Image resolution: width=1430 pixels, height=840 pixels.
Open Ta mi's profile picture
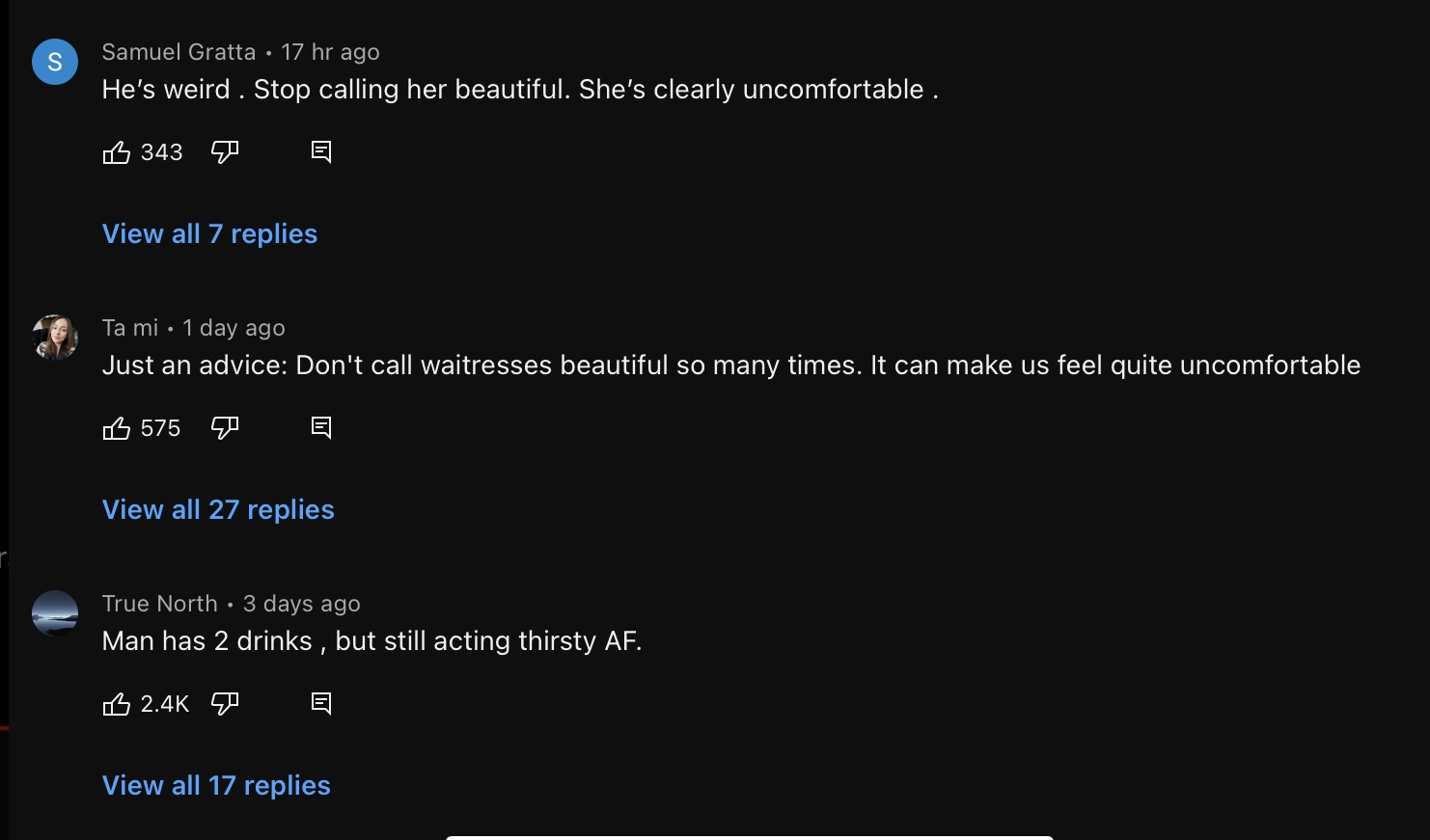click(55, 338)
